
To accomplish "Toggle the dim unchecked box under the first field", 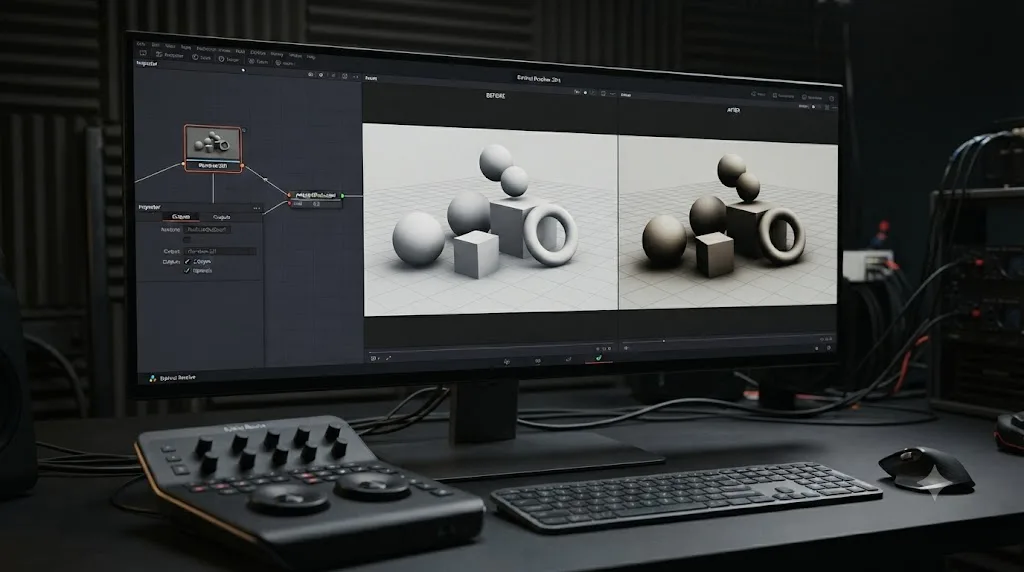I will [x=187, y=240].
